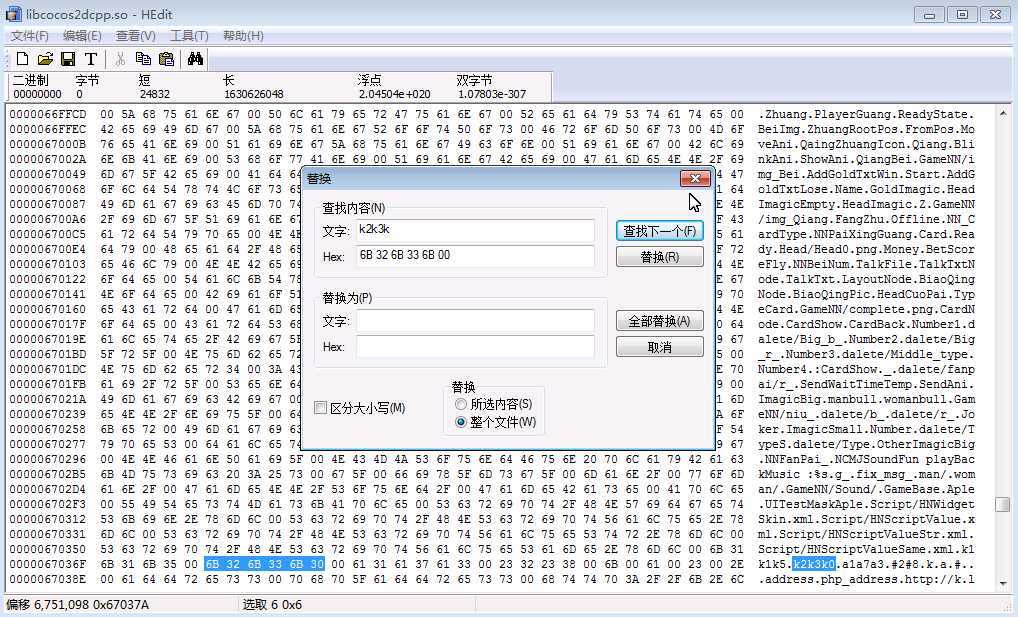Click the status bar 选取 6 0x6
Image resolution: width=1018 pixels, height=617 pixels.
(x=272, y=605)
